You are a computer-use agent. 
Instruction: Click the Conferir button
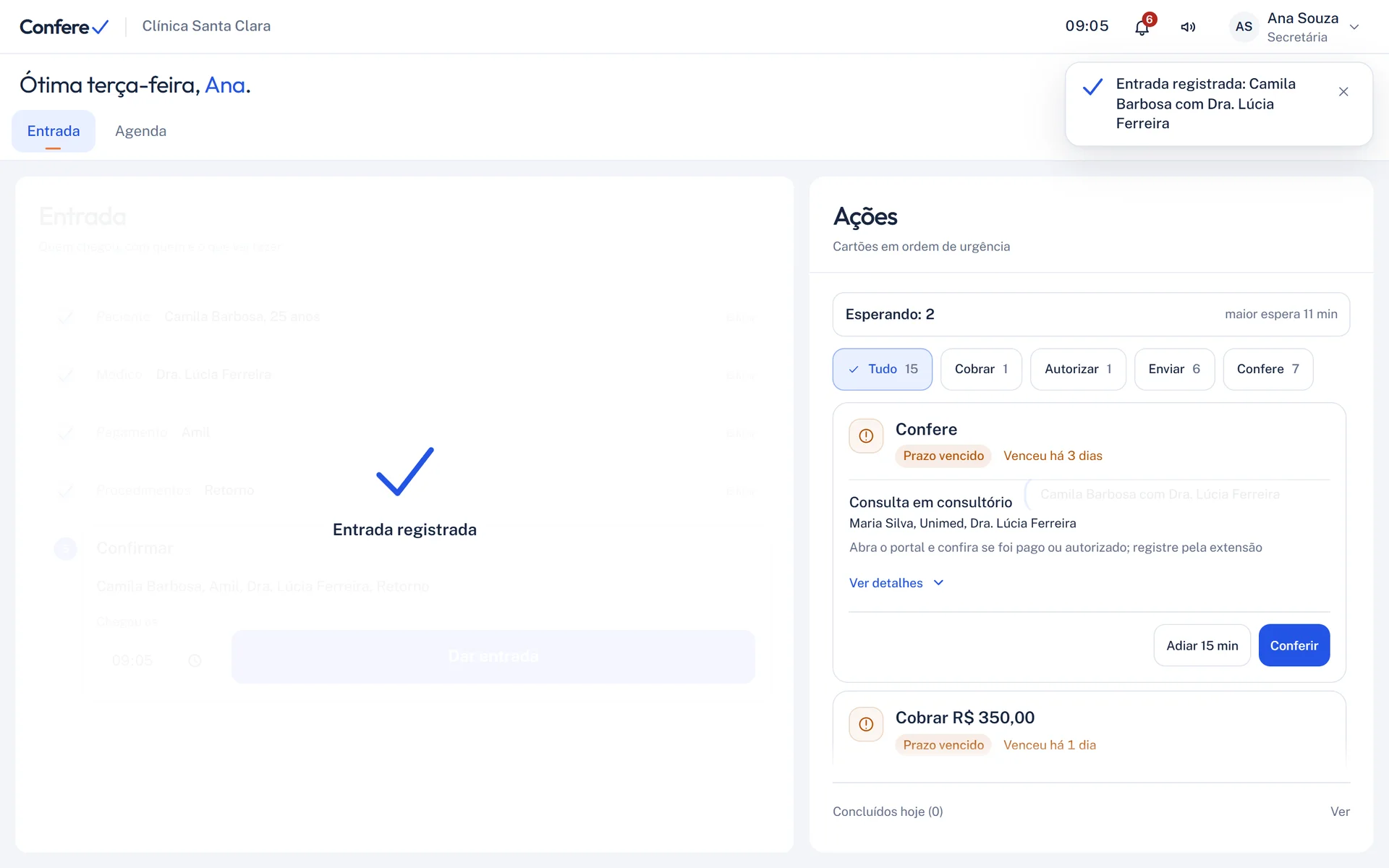pyautogui.click(x=1294, y=645)
